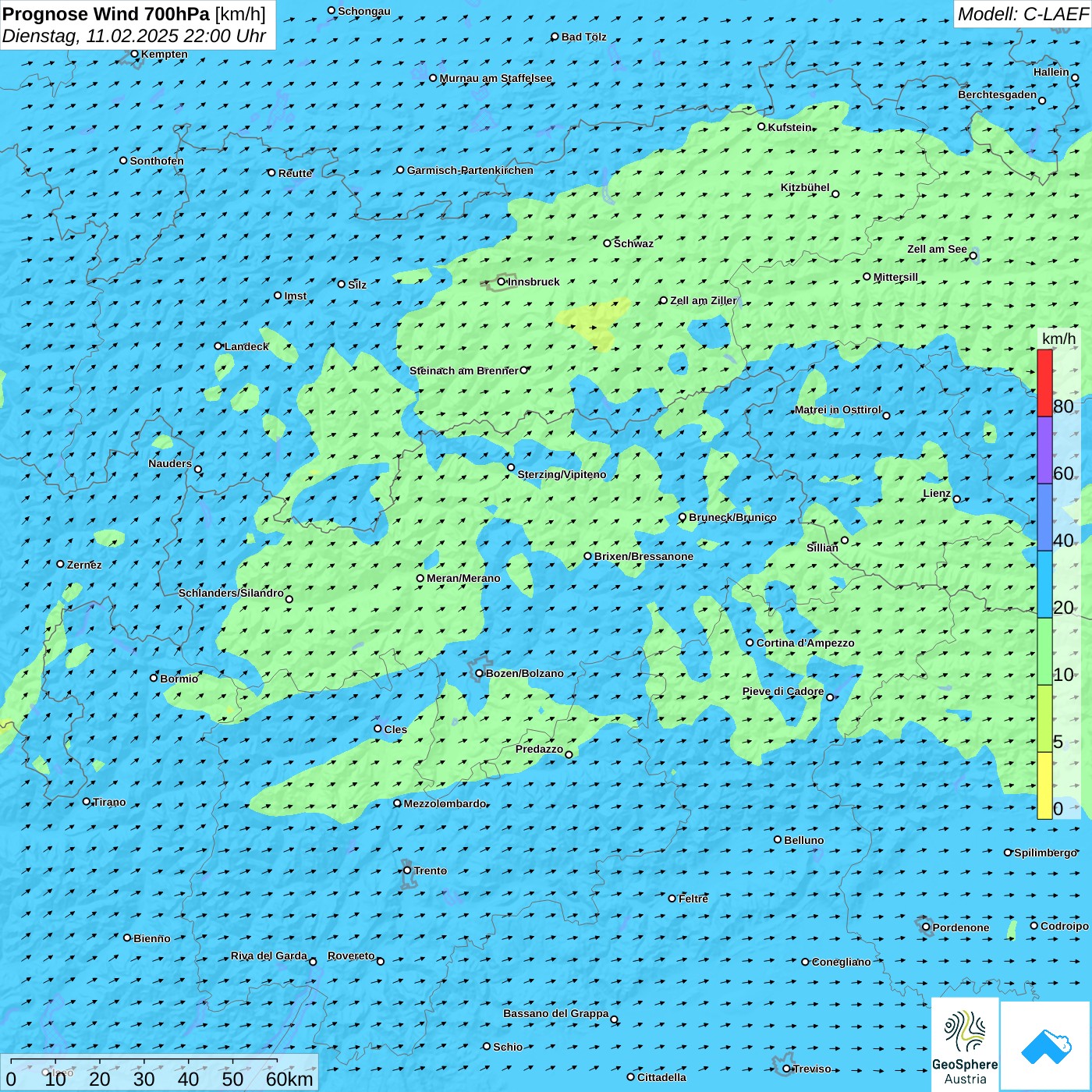
Task: Click the cyan 20 km/h legend color
Action: tap(1044, 584)
